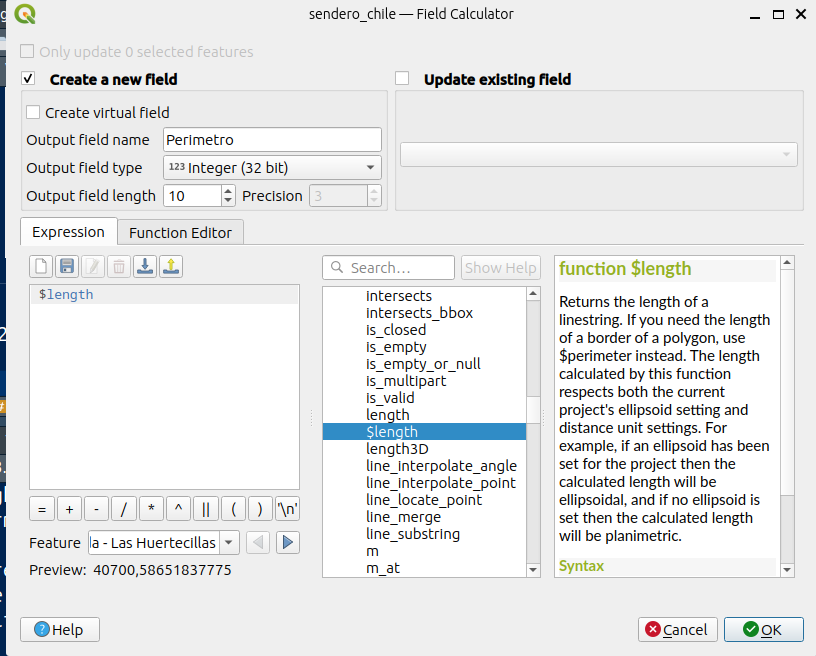Screen dimensions: 816x656
Task: Select the Expression tab
Action: pos(68,232)
